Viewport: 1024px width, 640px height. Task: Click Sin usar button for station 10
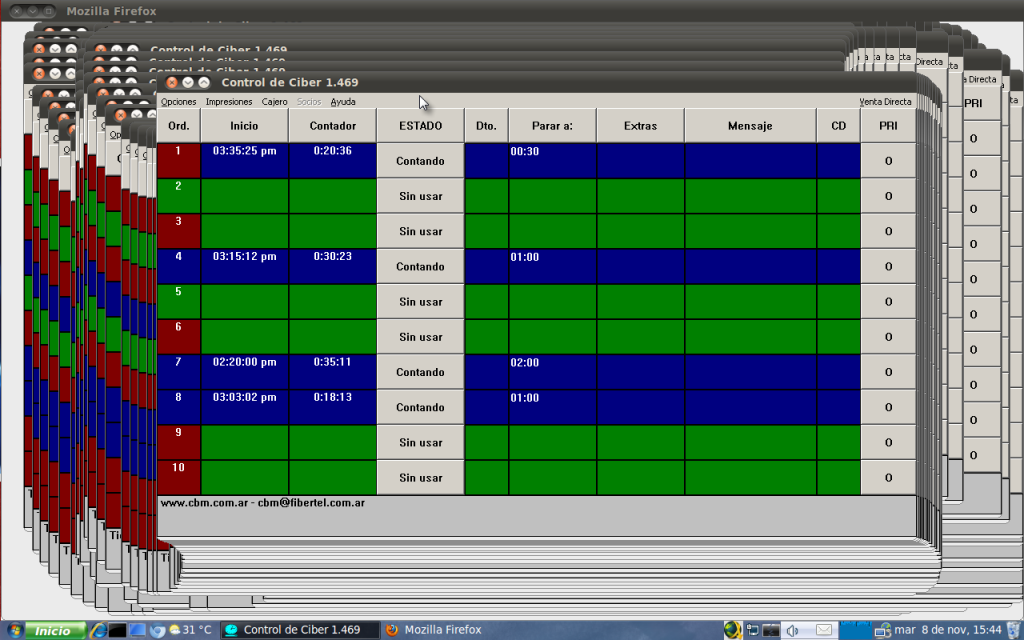tap(421, 478)
